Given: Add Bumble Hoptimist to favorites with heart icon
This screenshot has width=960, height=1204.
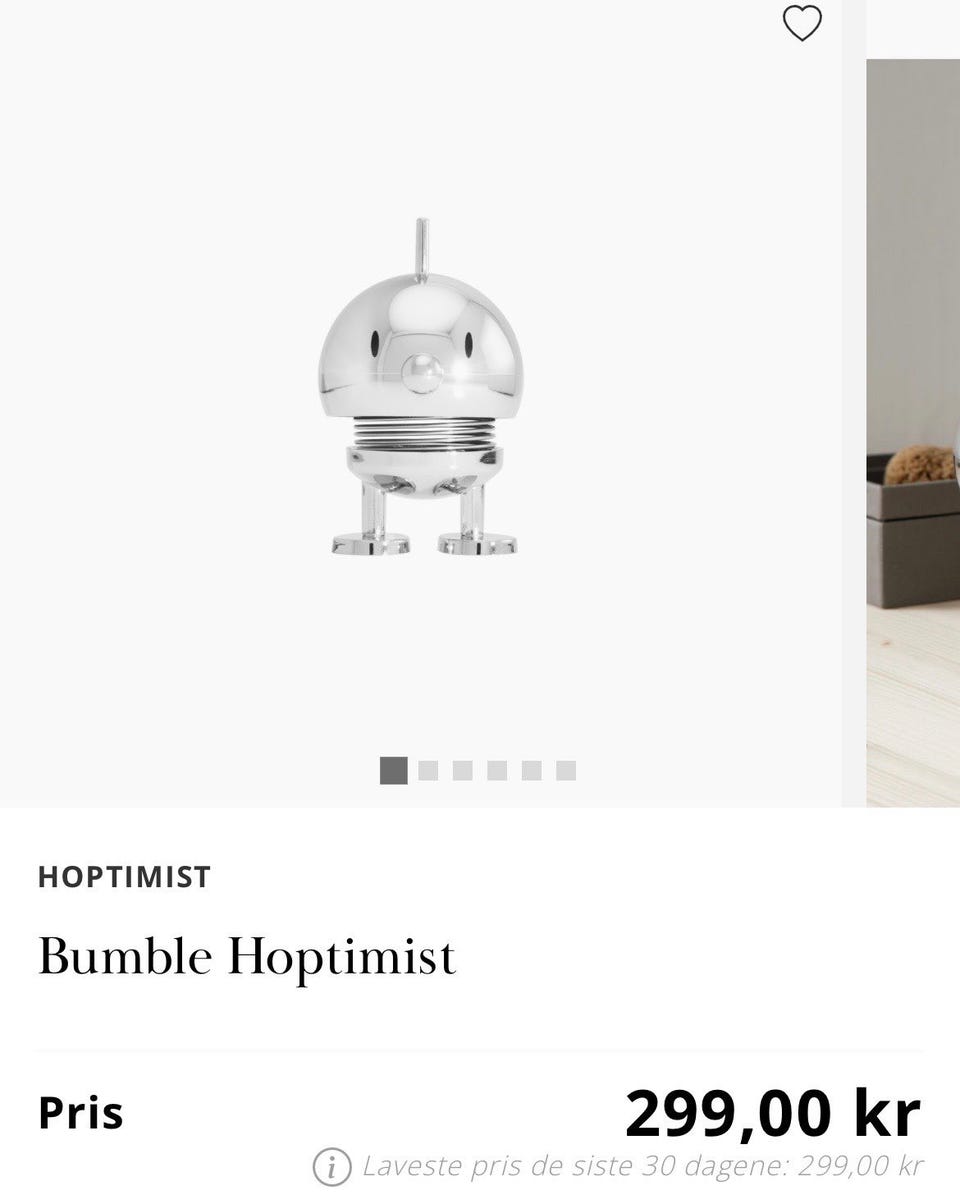Looking at the screenshot, I should [802, 23].
